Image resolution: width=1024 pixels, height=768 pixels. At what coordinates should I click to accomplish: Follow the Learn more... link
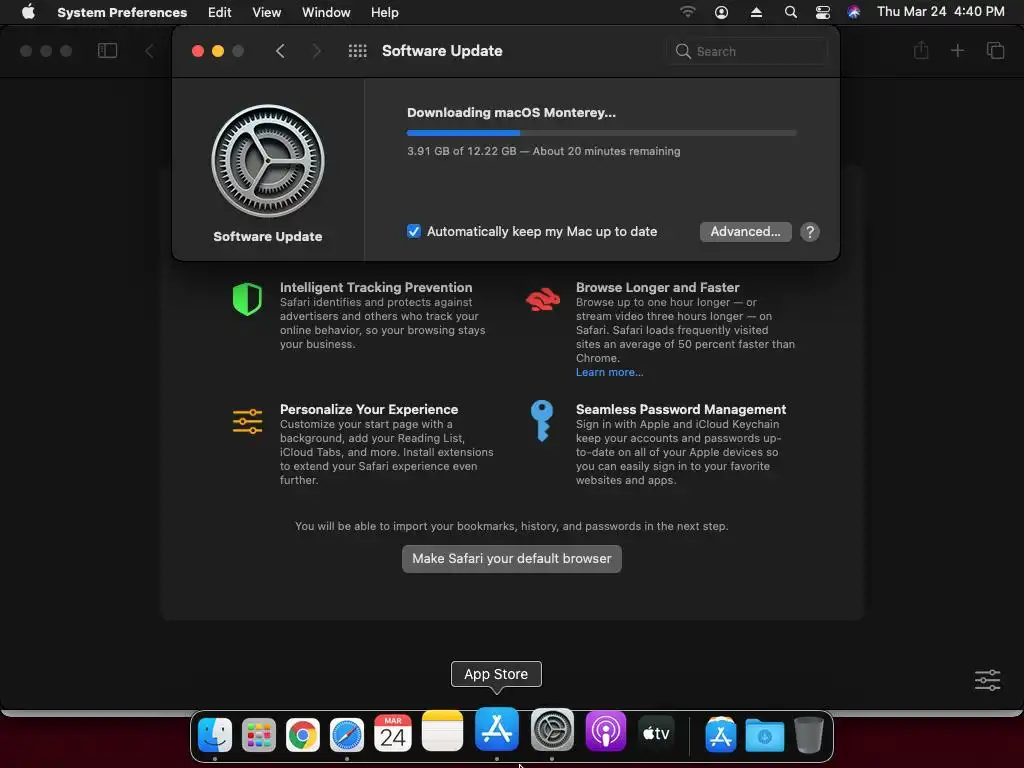(609, 372)
